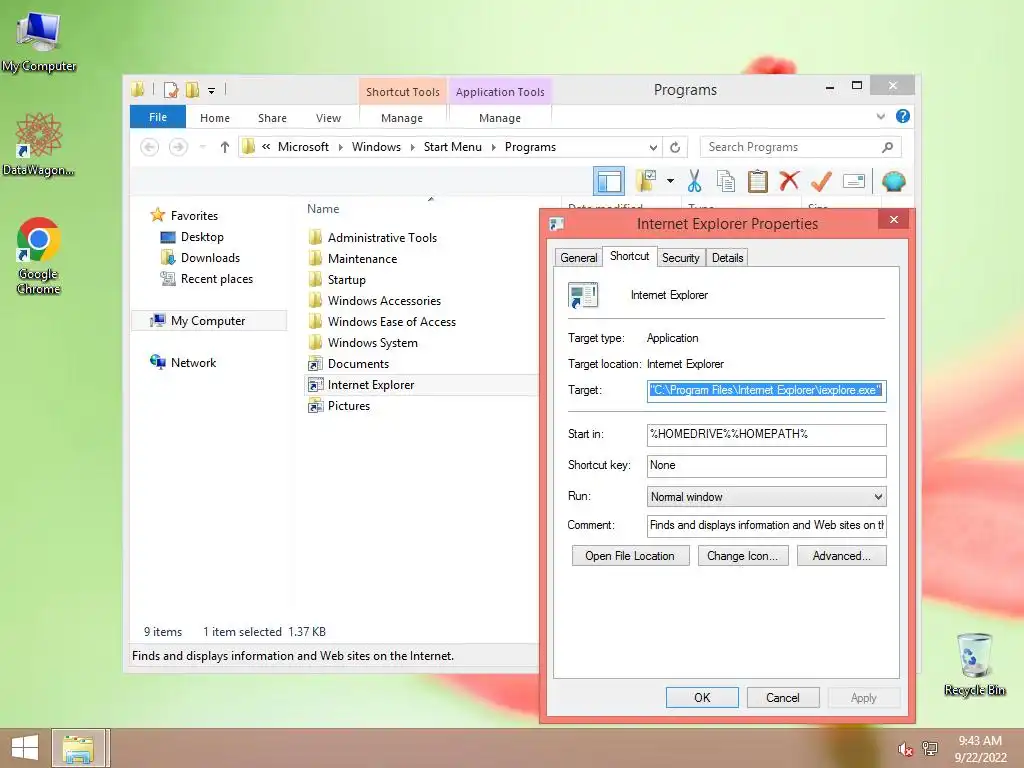Click Advanced button
Viewport: 1024px width, 768px height.
pos(842,556)
